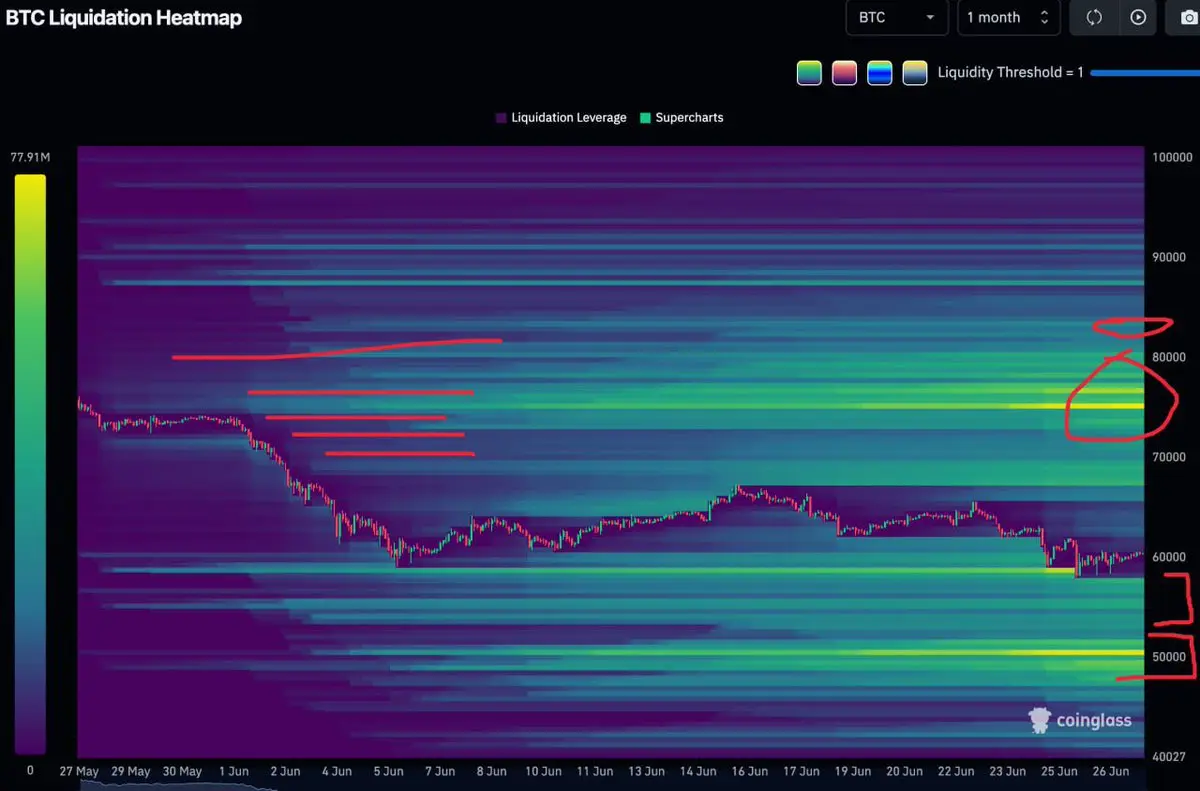Click the 27 May date axis label
Screen dimensions: 1200x791
(79, 771)
